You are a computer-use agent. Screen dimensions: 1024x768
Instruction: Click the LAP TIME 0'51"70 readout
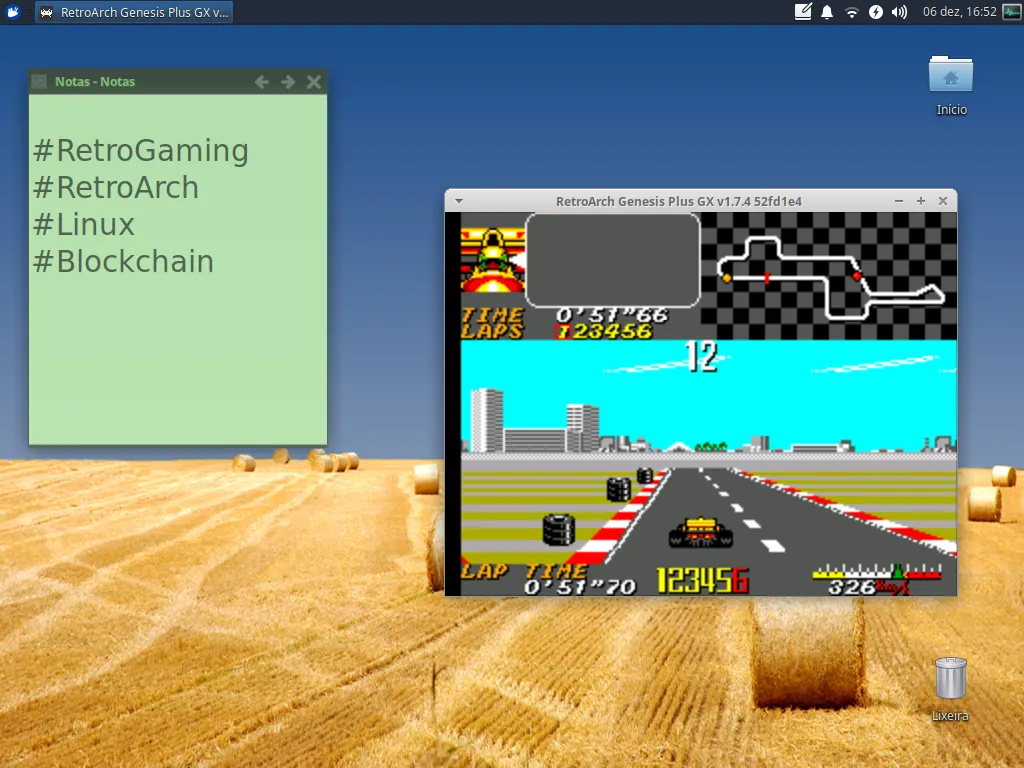(549, 579)
